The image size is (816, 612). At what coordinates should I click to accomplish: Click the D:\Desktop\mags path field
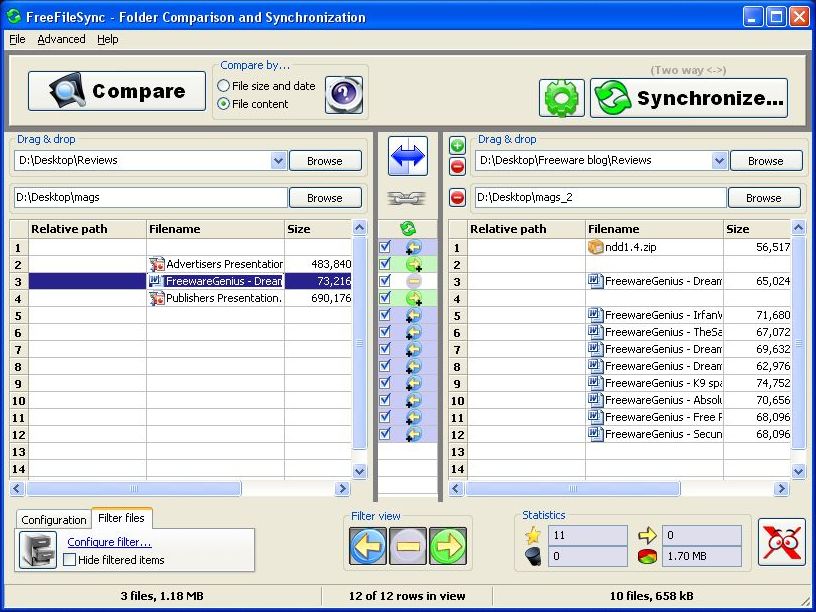click(150, 198)
